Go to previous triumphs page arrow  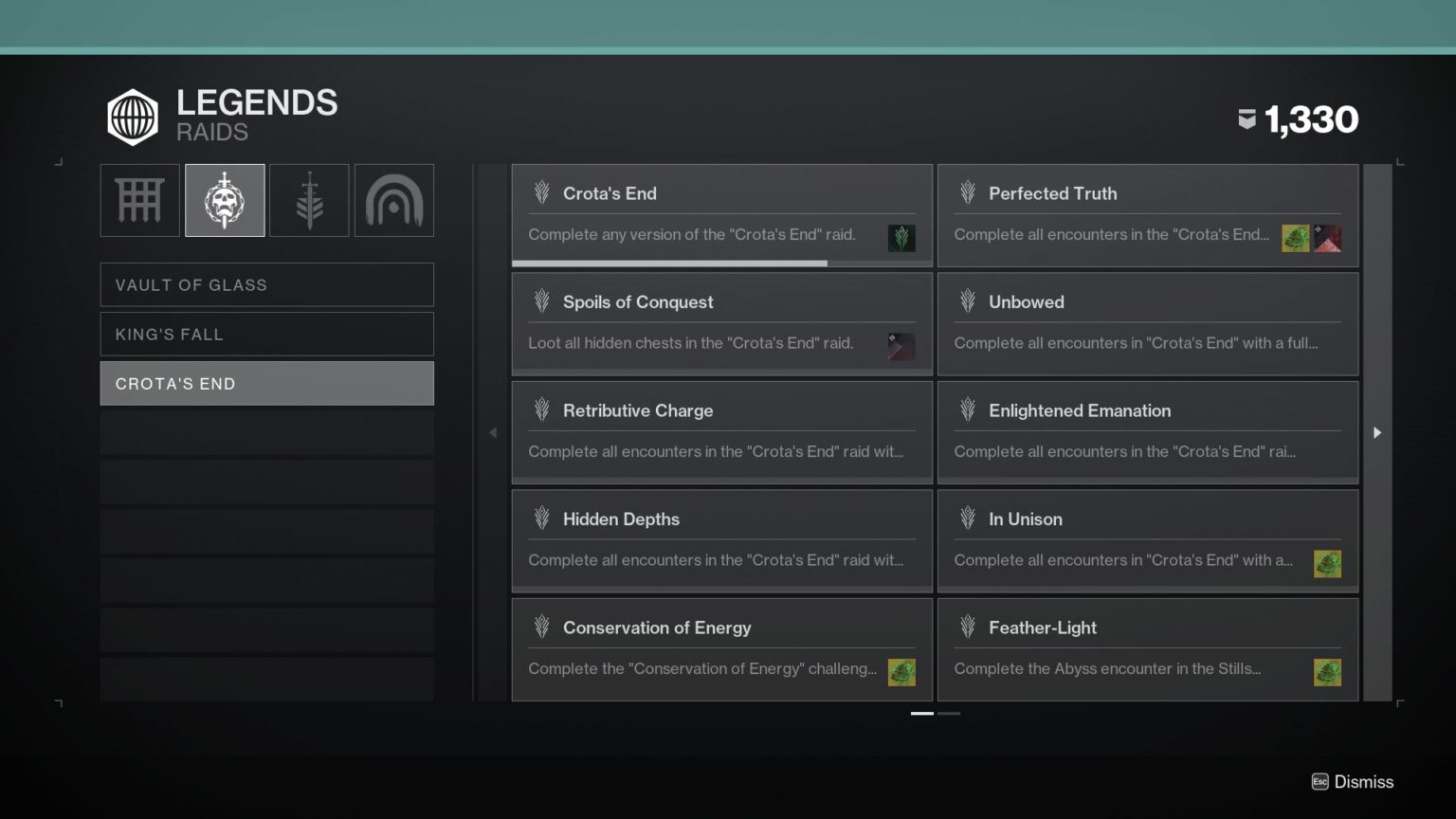coord(493,432)
